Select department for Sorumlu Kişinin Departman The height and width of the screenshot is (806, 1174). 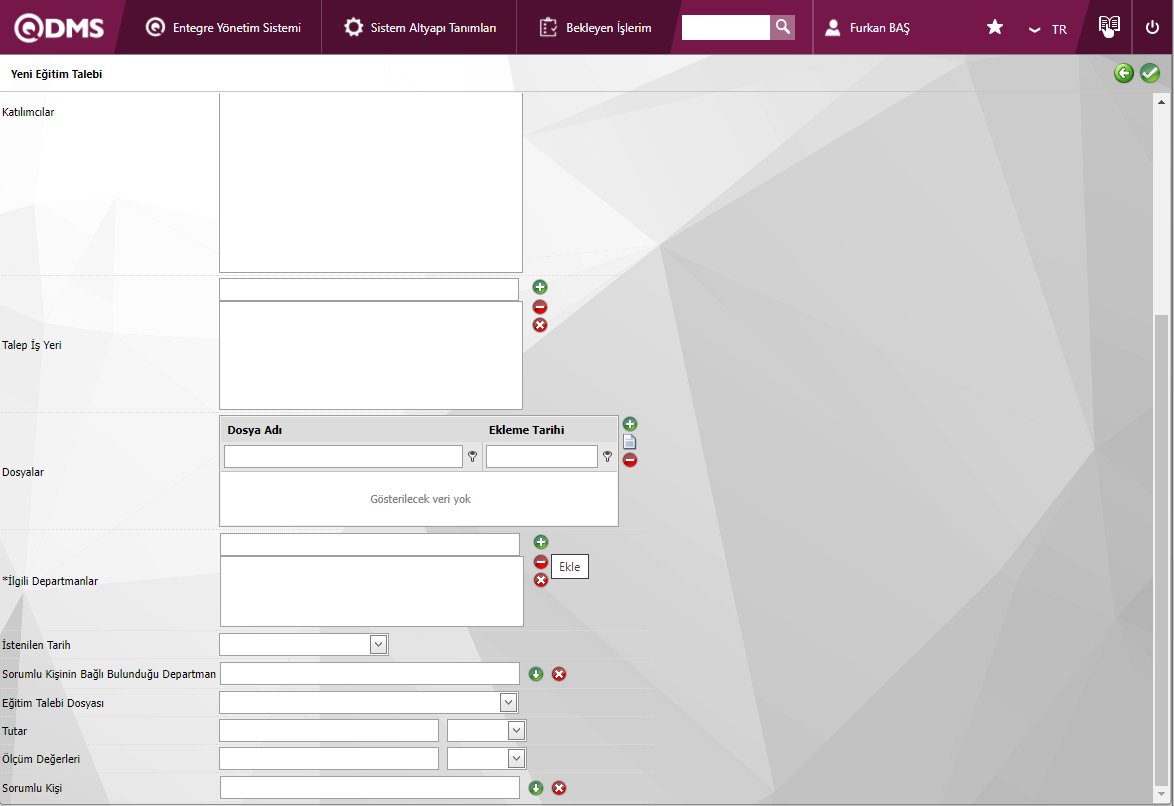pyautogui.click(x=536, y=674)
